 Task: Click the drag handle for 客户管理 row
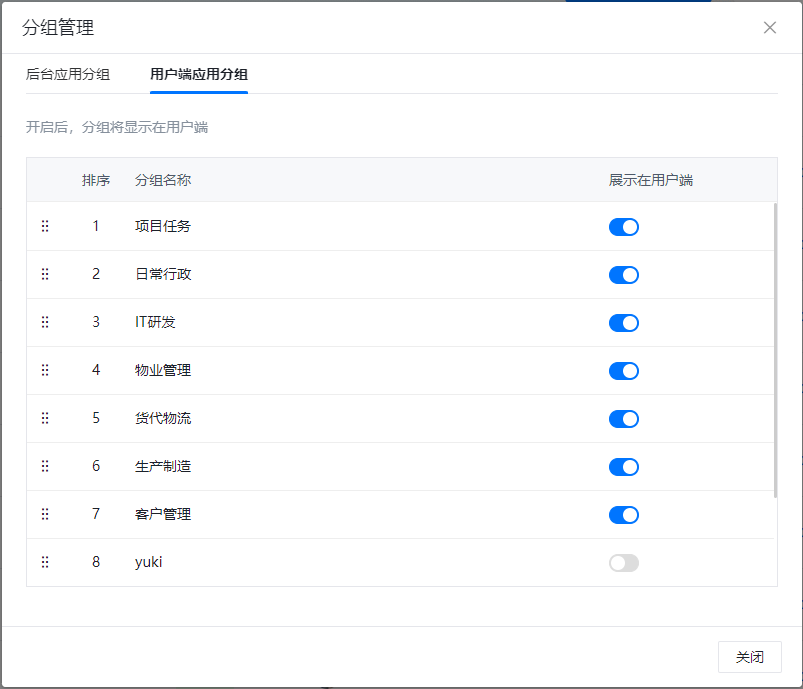pyautogui.click(x=45, y=514)
